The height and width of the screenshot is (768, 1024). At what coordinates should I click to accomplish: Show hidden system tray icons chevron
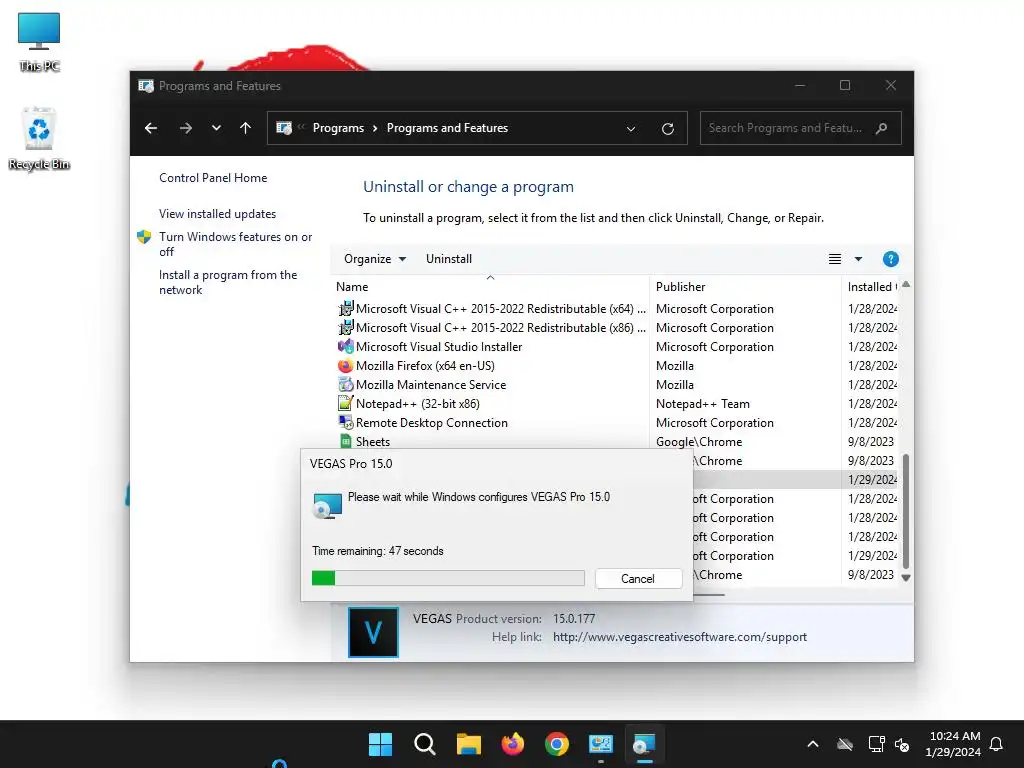tap(813, 744)
